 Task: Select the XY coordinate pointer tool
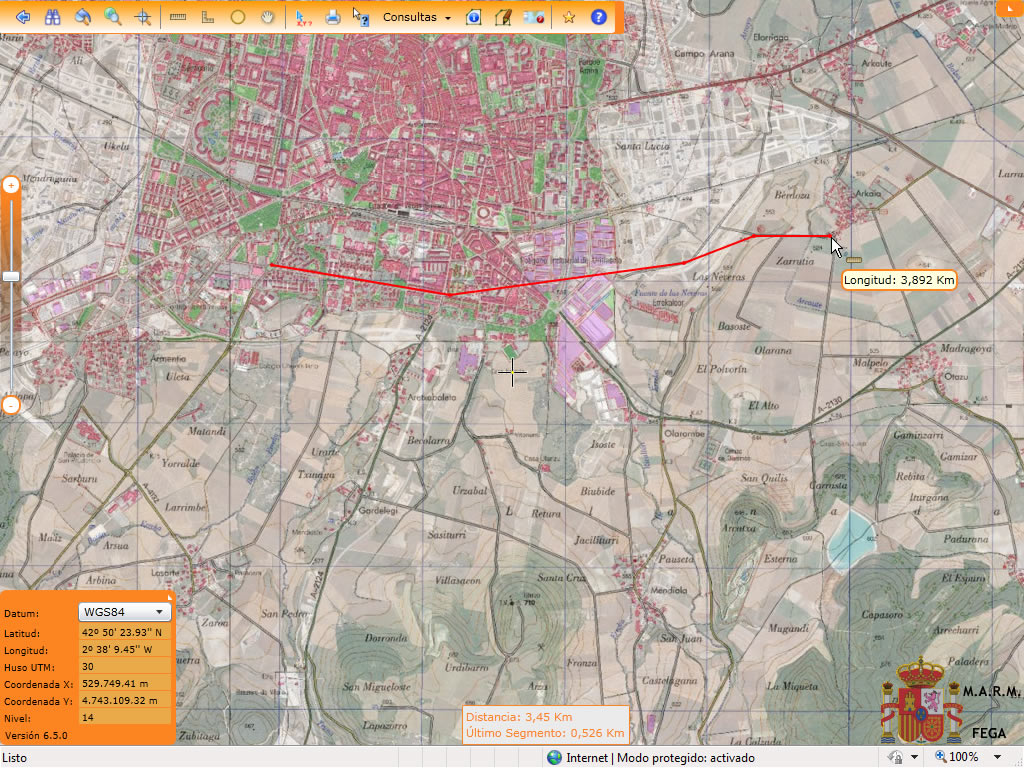303,17
